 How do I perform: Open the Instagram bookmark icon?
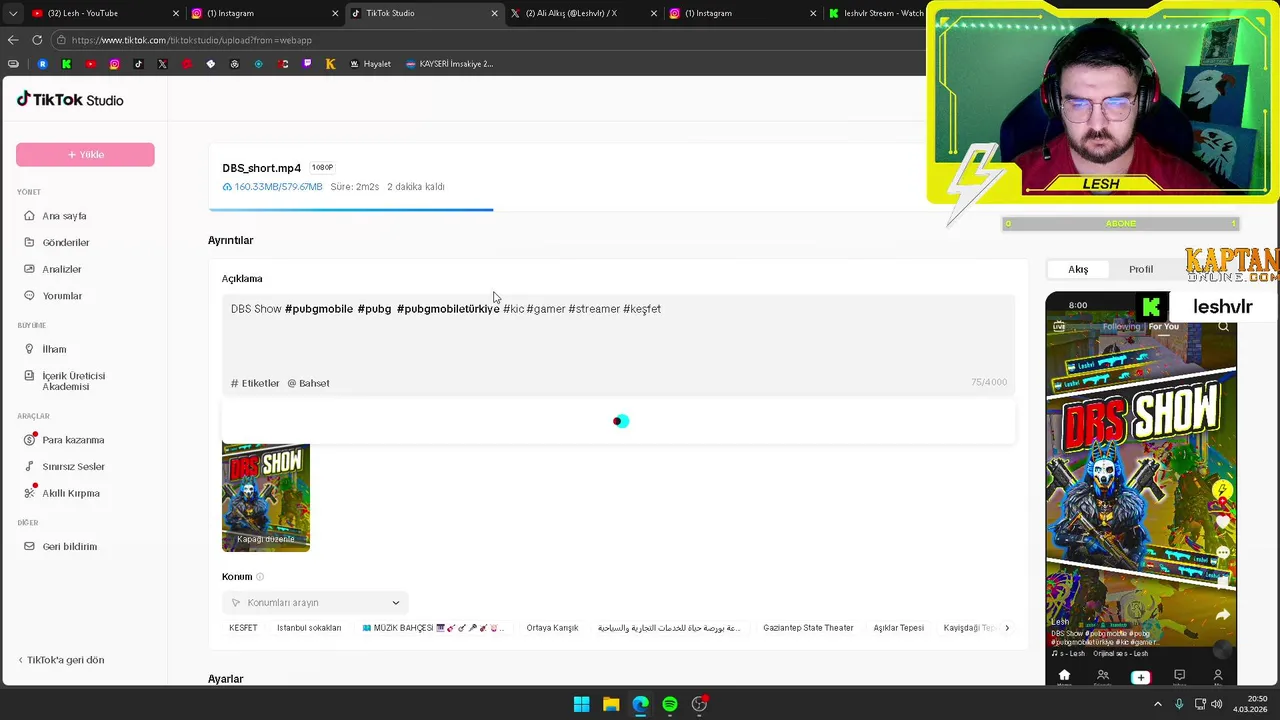tap(114, 64)
